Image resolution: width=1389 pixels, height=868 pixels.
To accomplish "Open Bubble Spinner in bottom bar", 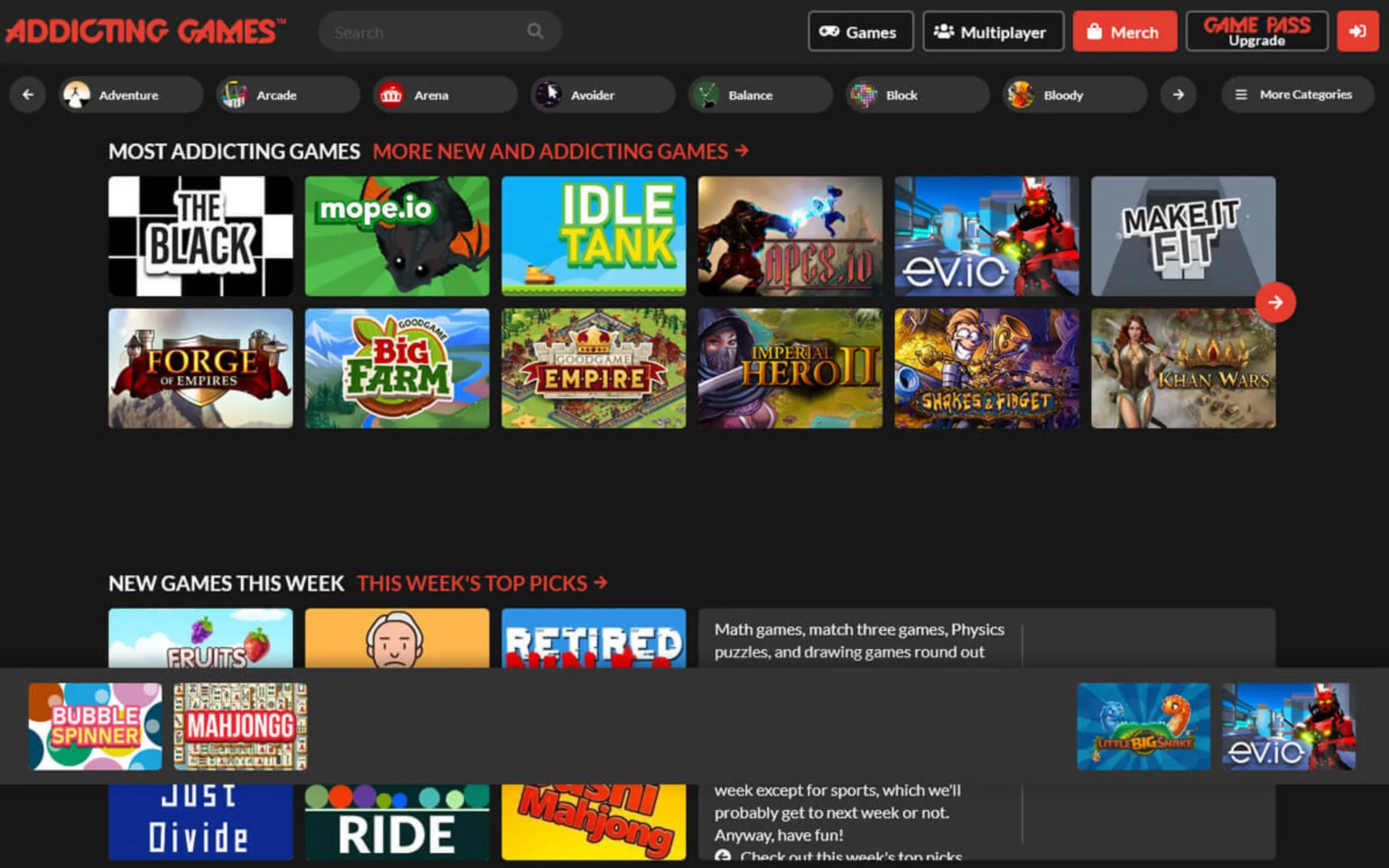I will click(x=95, y=726).
